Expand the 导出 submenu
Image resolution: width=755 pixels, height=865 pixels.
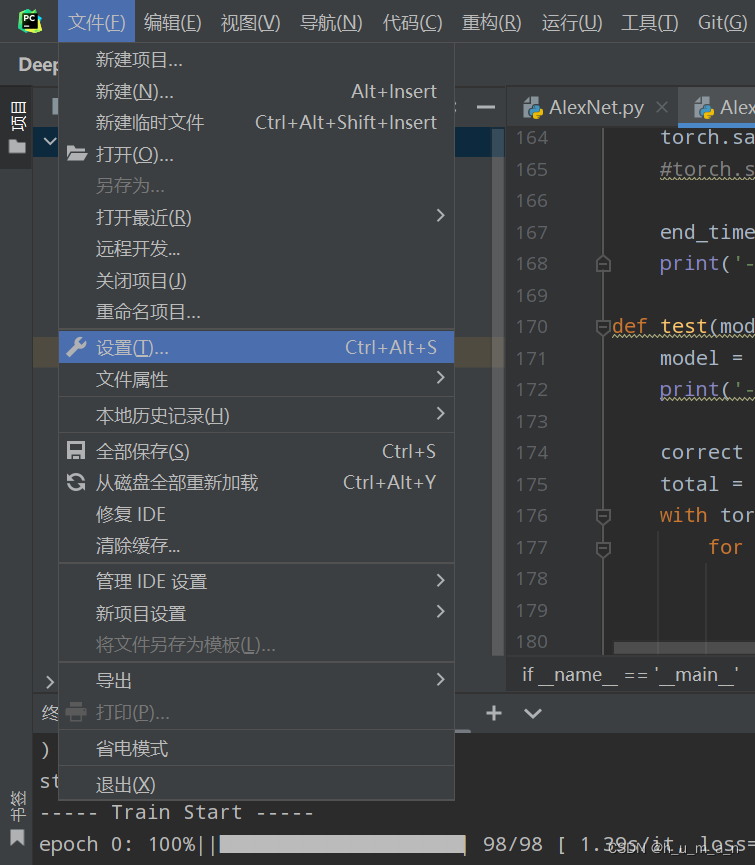(440, 680)
